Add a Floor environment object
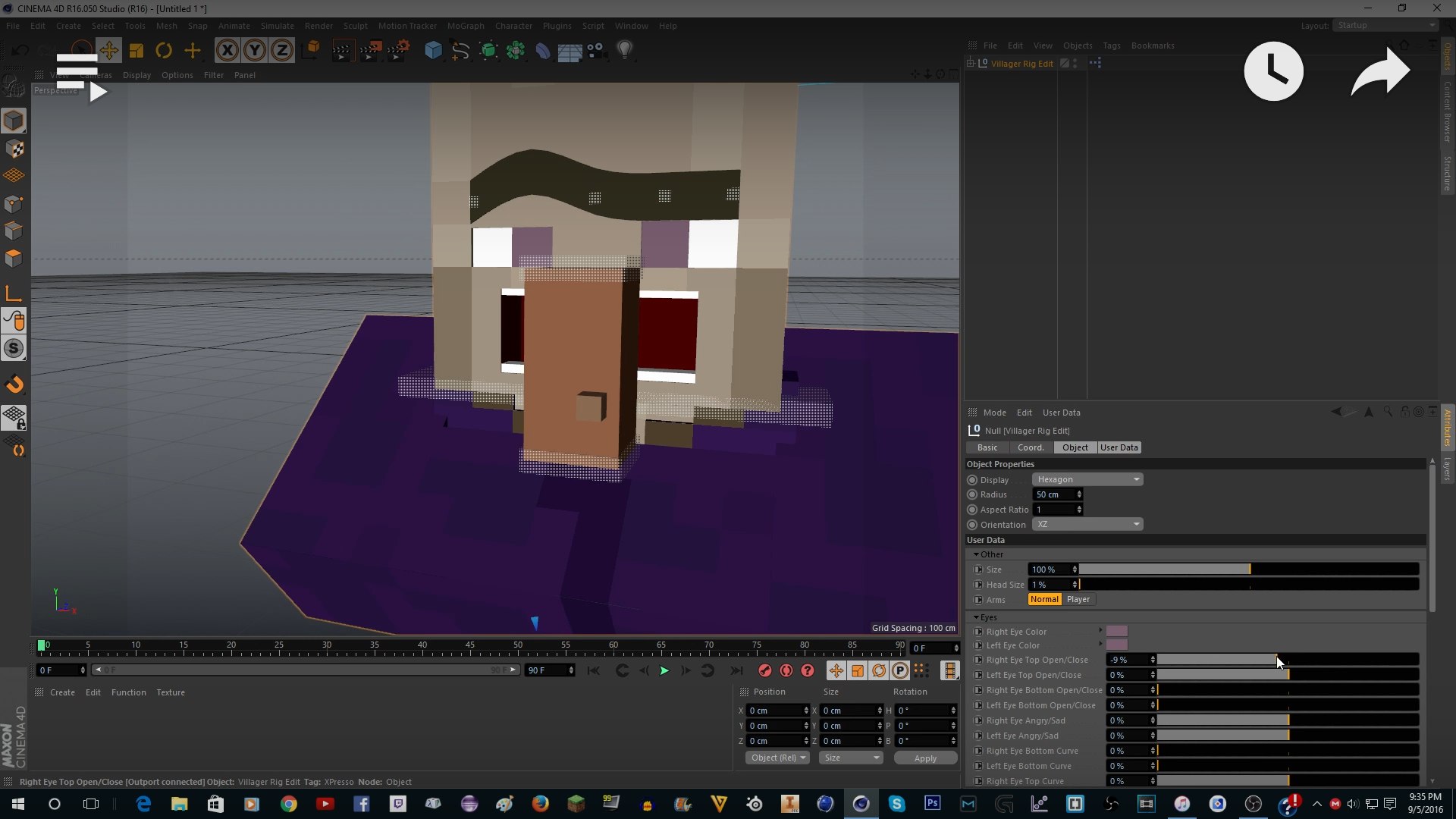1456x819 pixels. pos(570,51)
